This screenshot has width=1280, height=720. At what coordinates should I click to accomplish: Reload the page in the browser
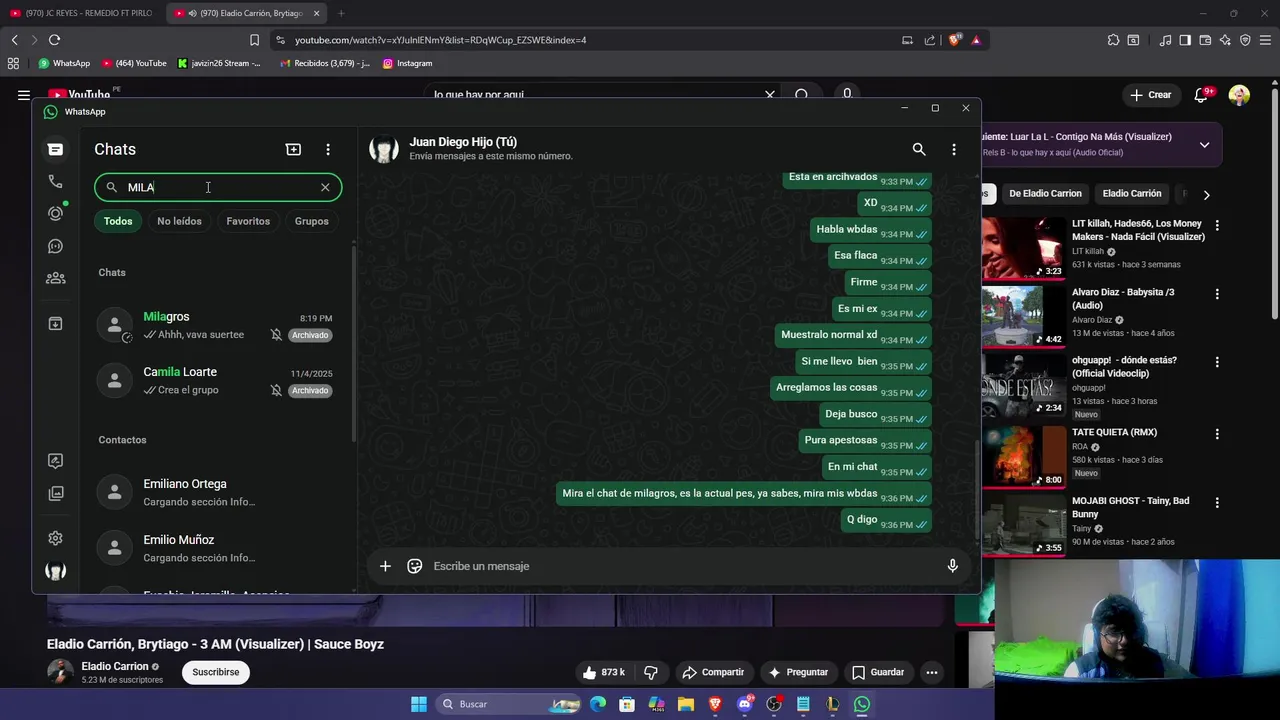54,40
